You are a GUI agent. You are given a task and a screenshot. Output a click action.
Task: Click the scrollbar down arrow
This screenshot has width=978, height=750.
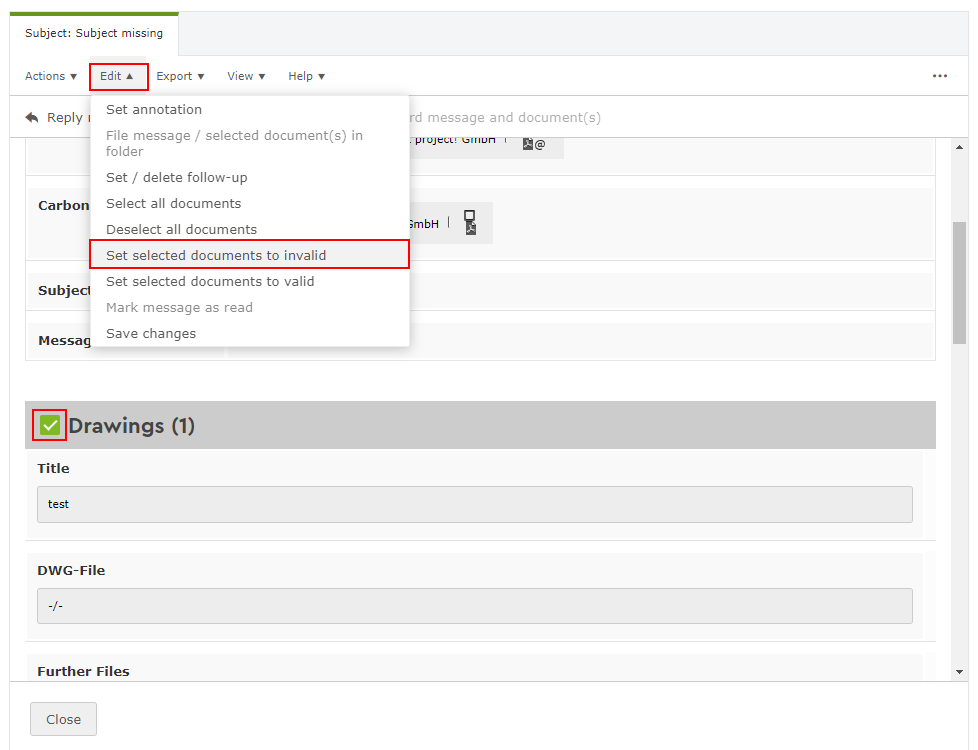point(959,672)
